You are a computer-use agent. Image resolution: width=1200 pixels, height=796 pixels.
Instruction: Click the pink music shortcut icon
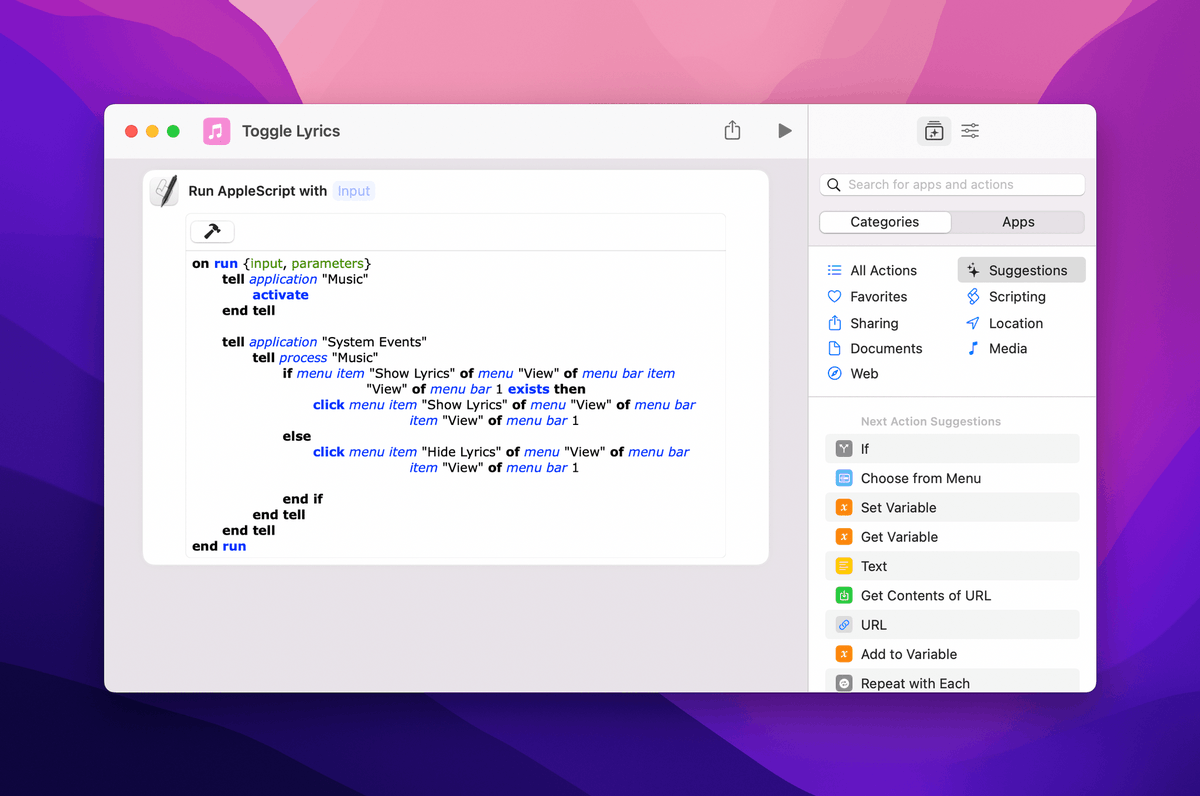(216, 131)
